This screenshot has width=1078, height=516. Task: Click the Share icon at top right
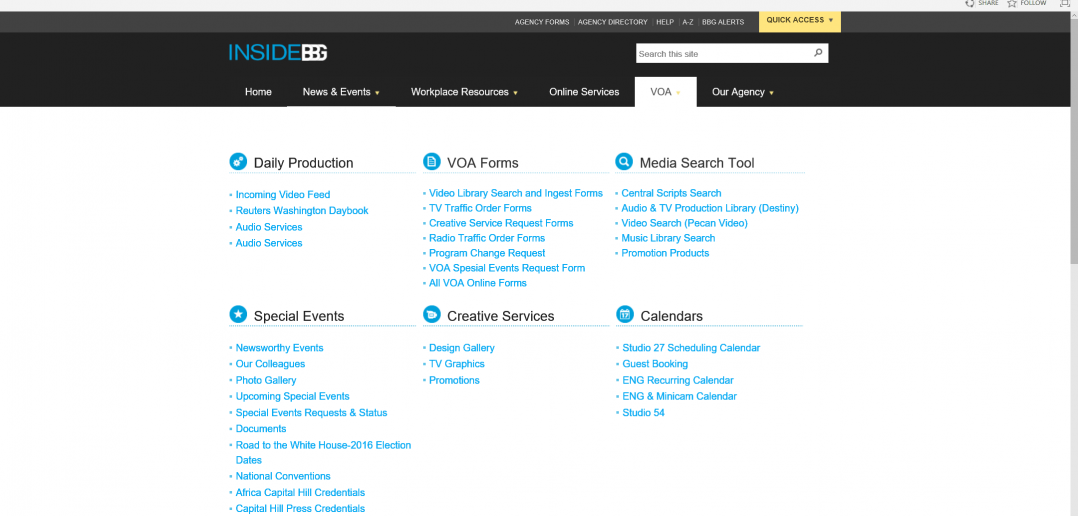coord(970,3)
